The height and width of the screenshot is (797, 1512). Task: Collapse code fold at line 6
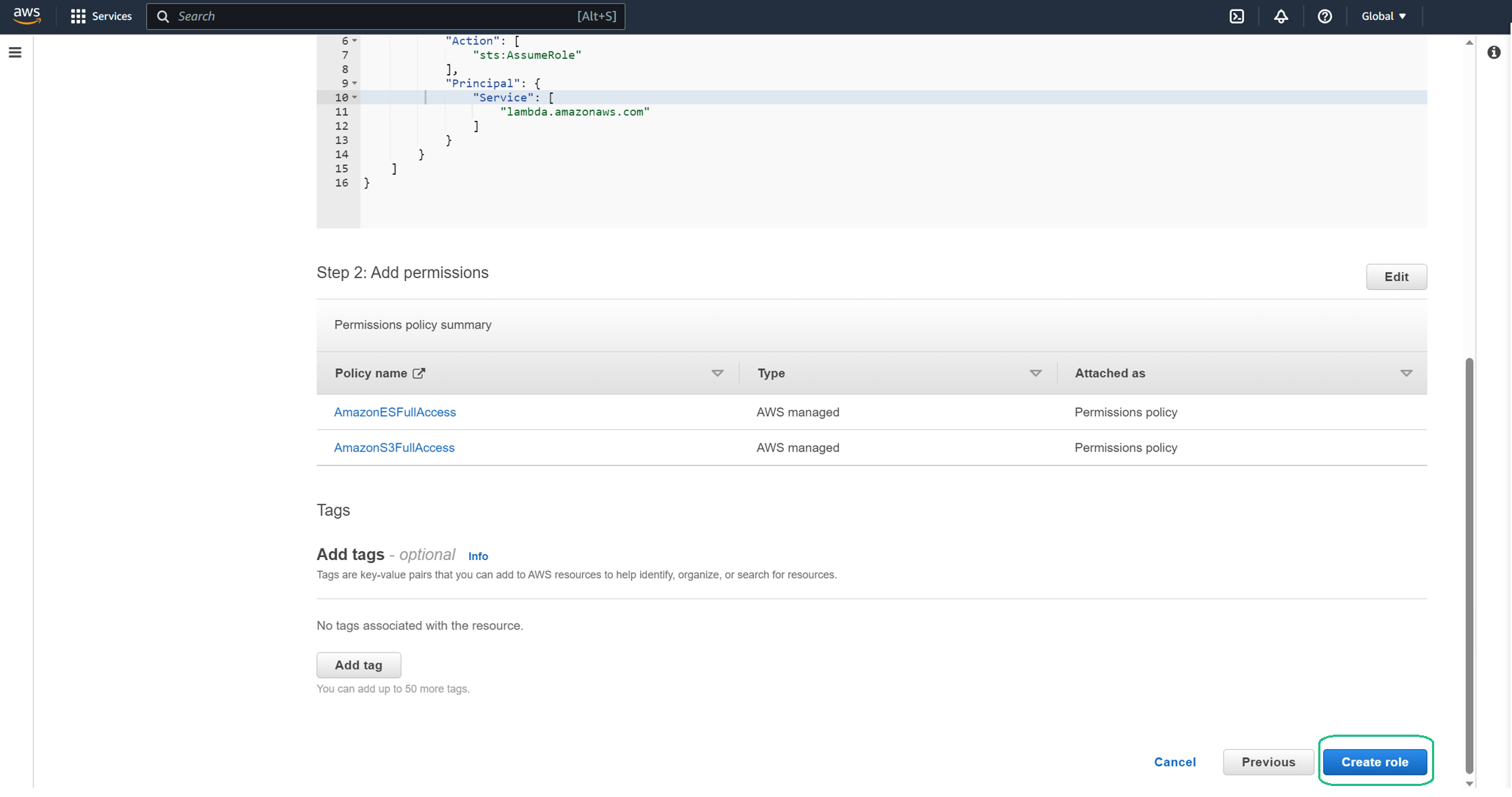[x=355, y=40]
